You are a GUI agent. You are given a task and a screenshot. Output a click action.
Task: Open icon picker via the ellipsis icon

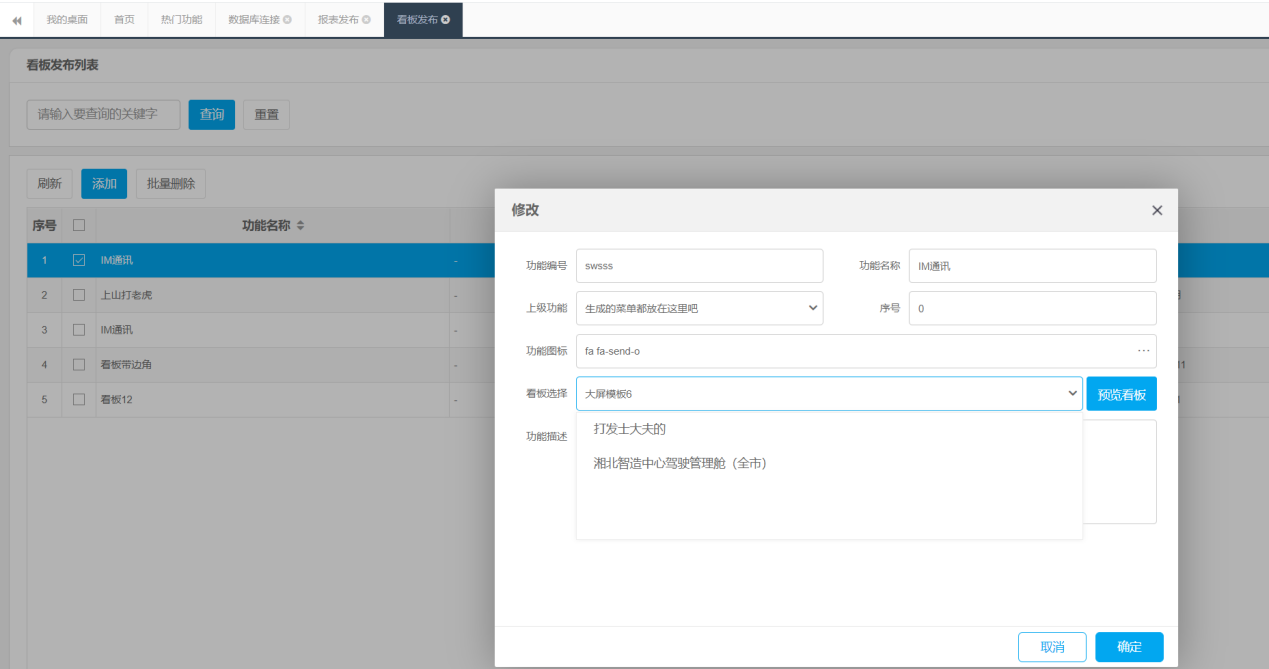pos(1143,351)
